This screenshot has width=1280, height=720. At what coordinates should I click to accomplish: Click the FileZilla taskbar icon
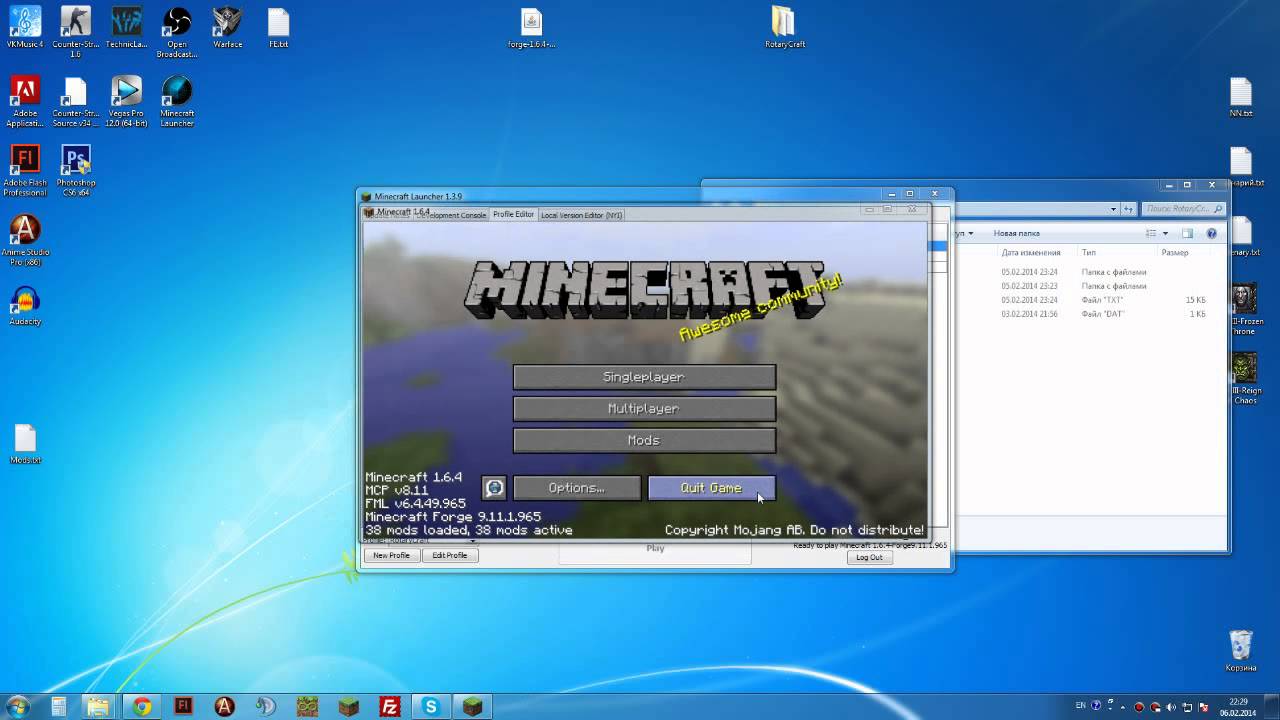pyautogui.click(x=390, y=706)
